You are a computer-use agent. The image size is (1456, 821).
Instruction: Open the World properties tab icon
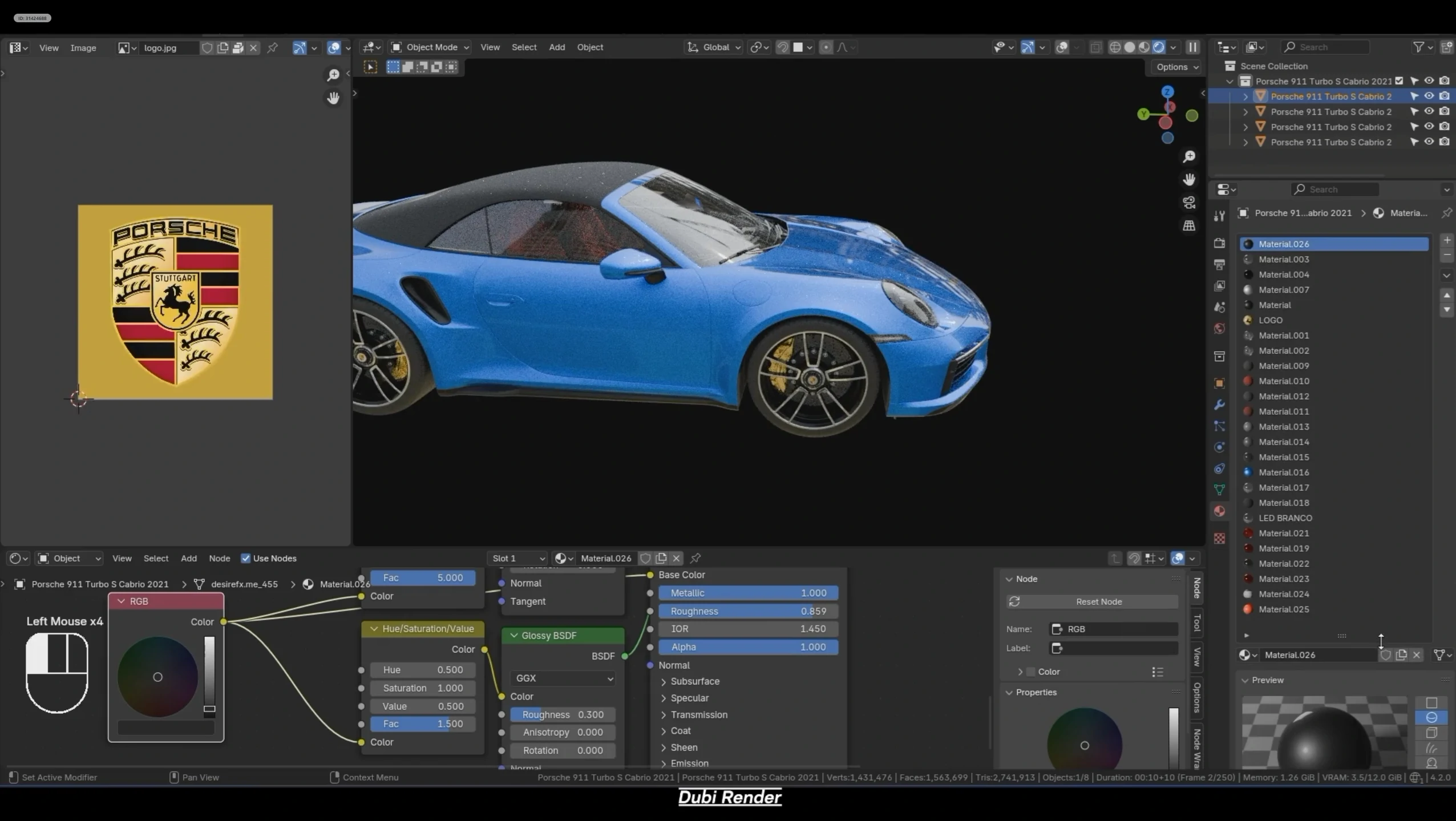1219,329
